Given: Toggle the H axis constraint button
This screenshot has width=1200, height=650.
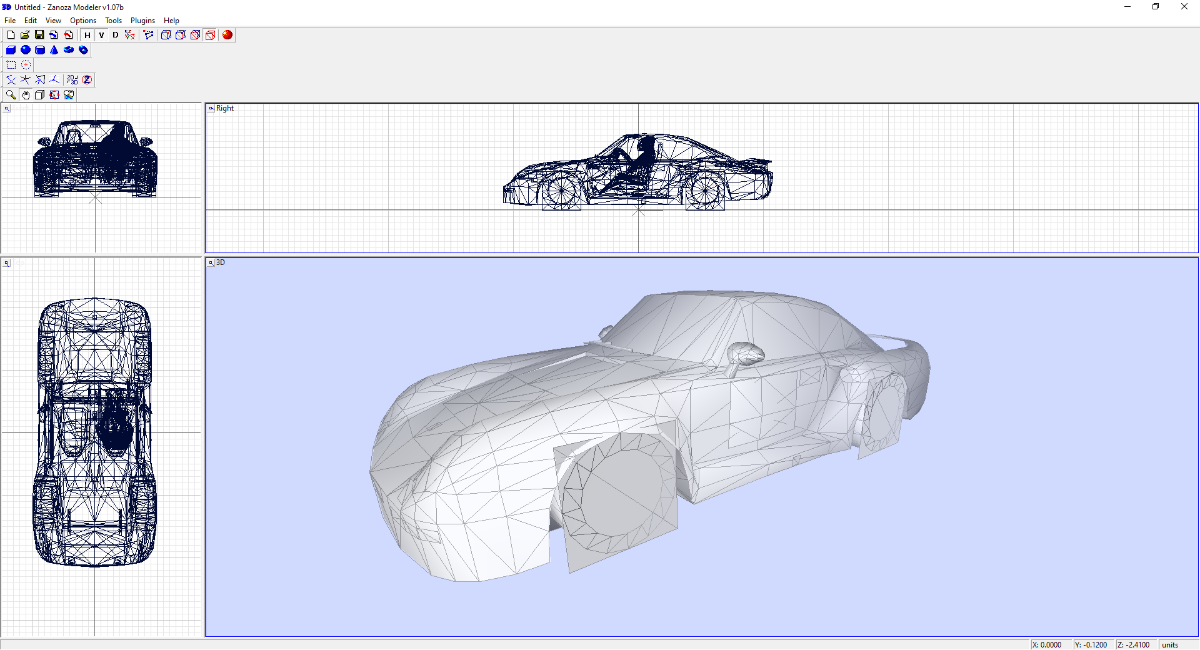Looking at the screenshot, I should coord(87,35).
